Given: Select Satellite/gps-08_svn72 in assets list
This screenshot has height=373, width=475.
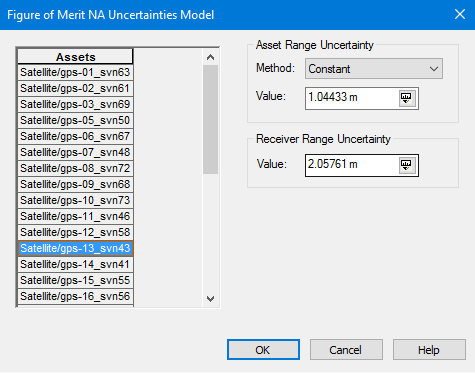Looking at the screenshot, I should point(76,168).
